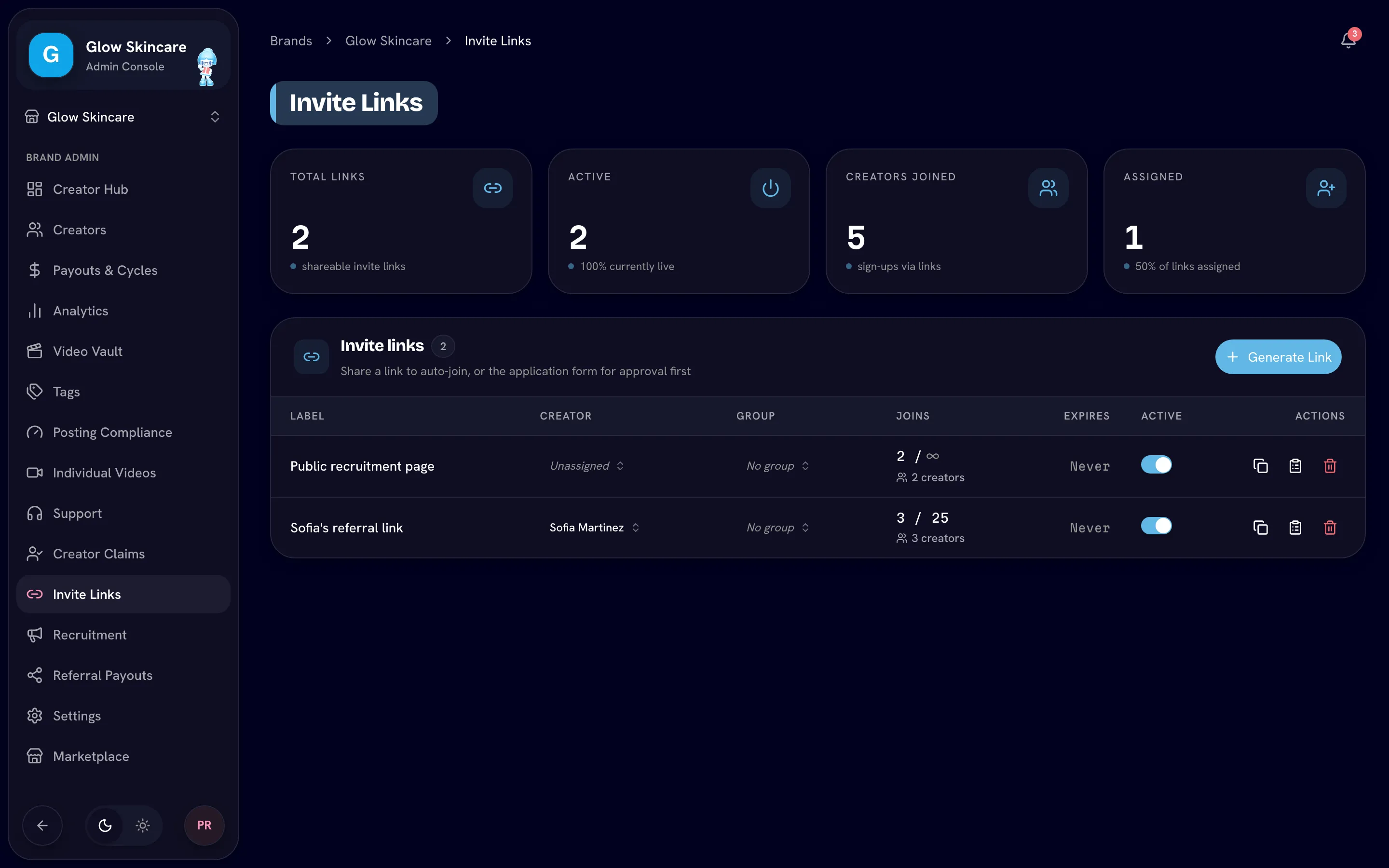Click the '2 creators' joins count

coord(930,477)
